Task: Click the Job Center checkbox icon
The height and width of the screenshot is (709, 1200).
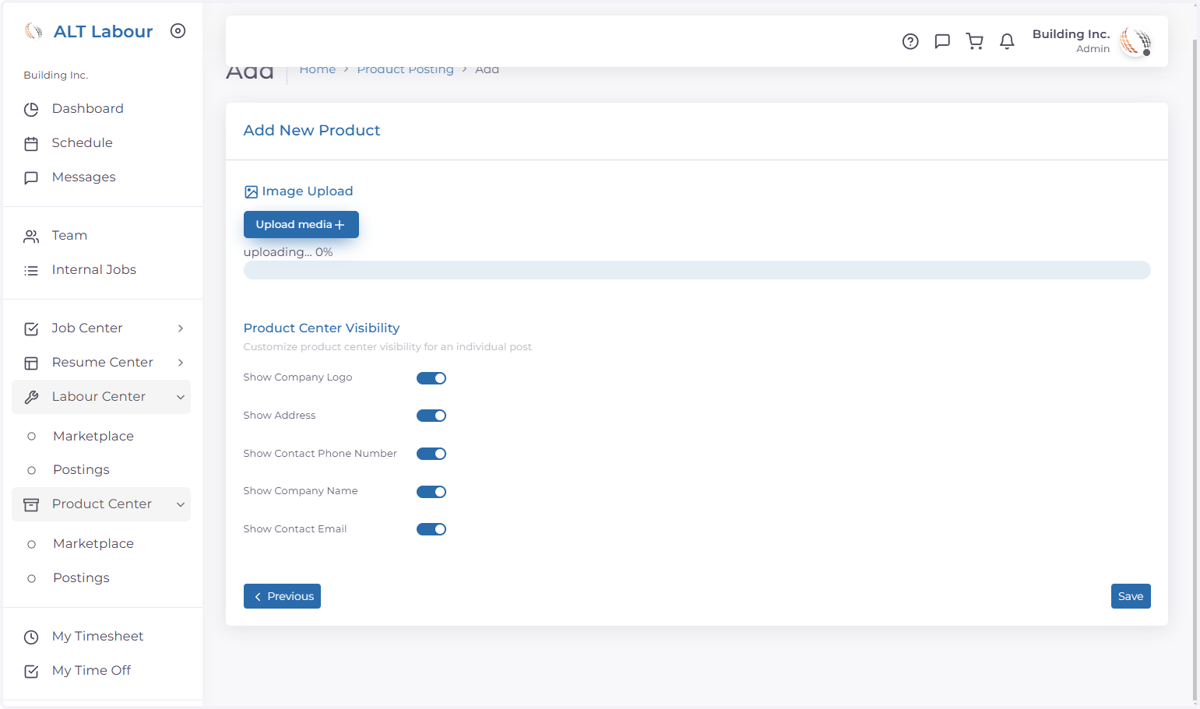Action: (31, 328)
